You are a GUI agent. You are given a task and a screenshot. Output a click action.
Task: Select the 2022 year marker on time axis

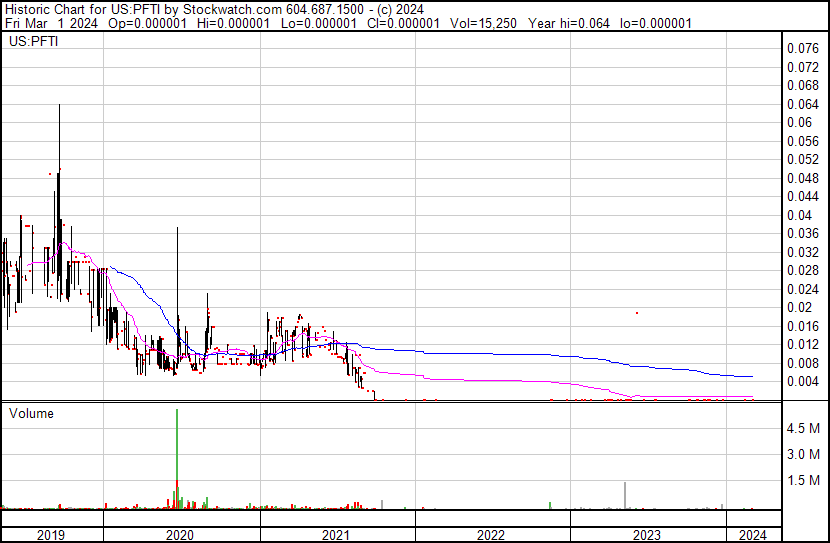pos(492,535)
